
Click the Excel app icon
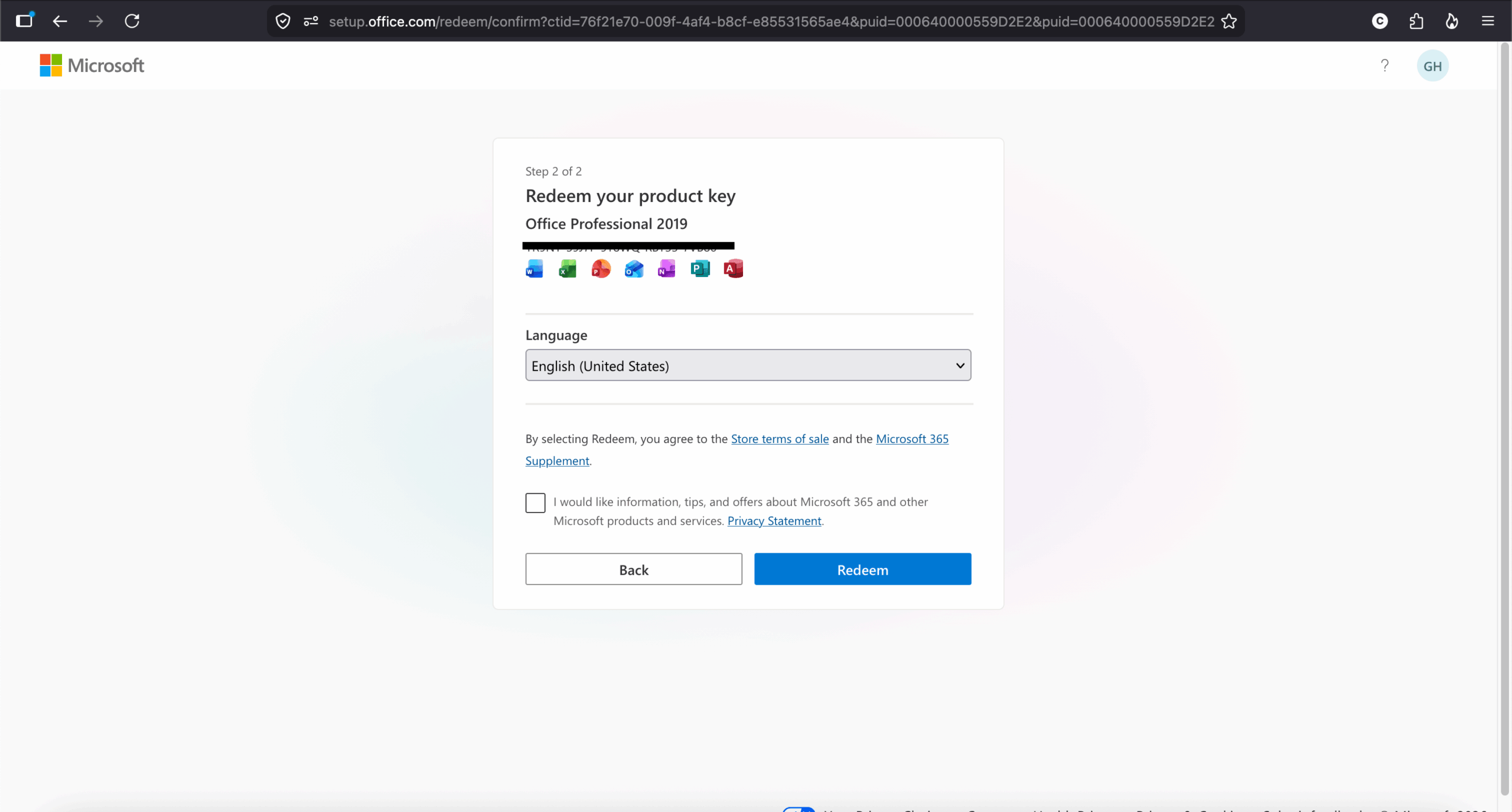(x=567, y=269)
